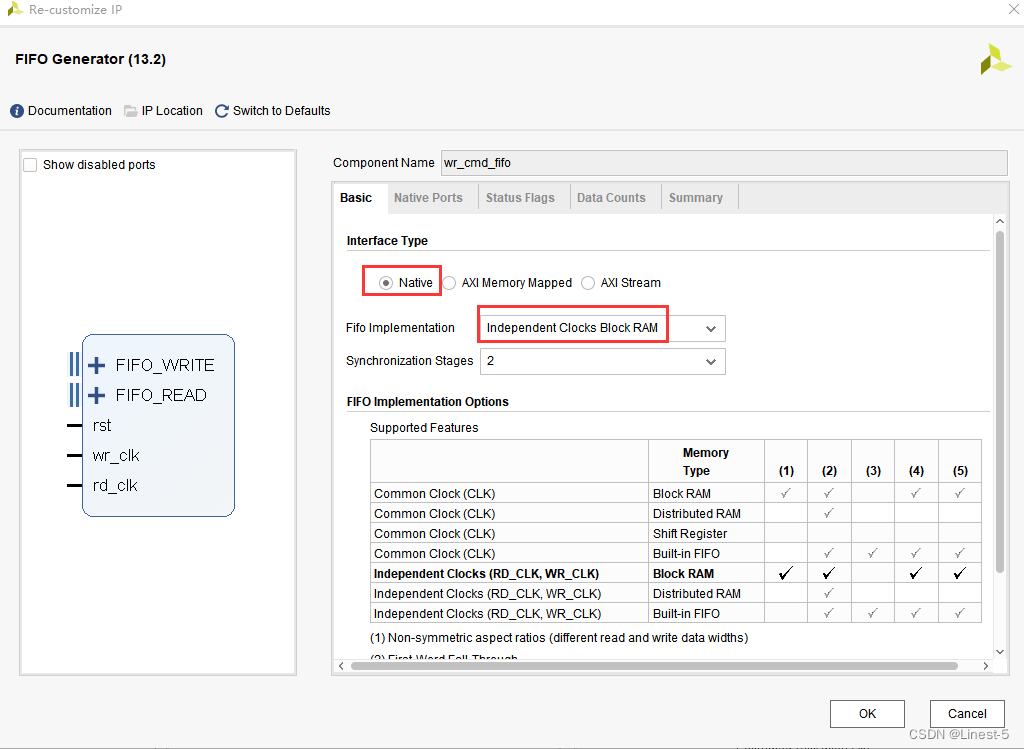The height and width of the screenshot is (749, 1024).
Task: Open the Fifo Implementation dropdown
Action: [x=602, y=328]
